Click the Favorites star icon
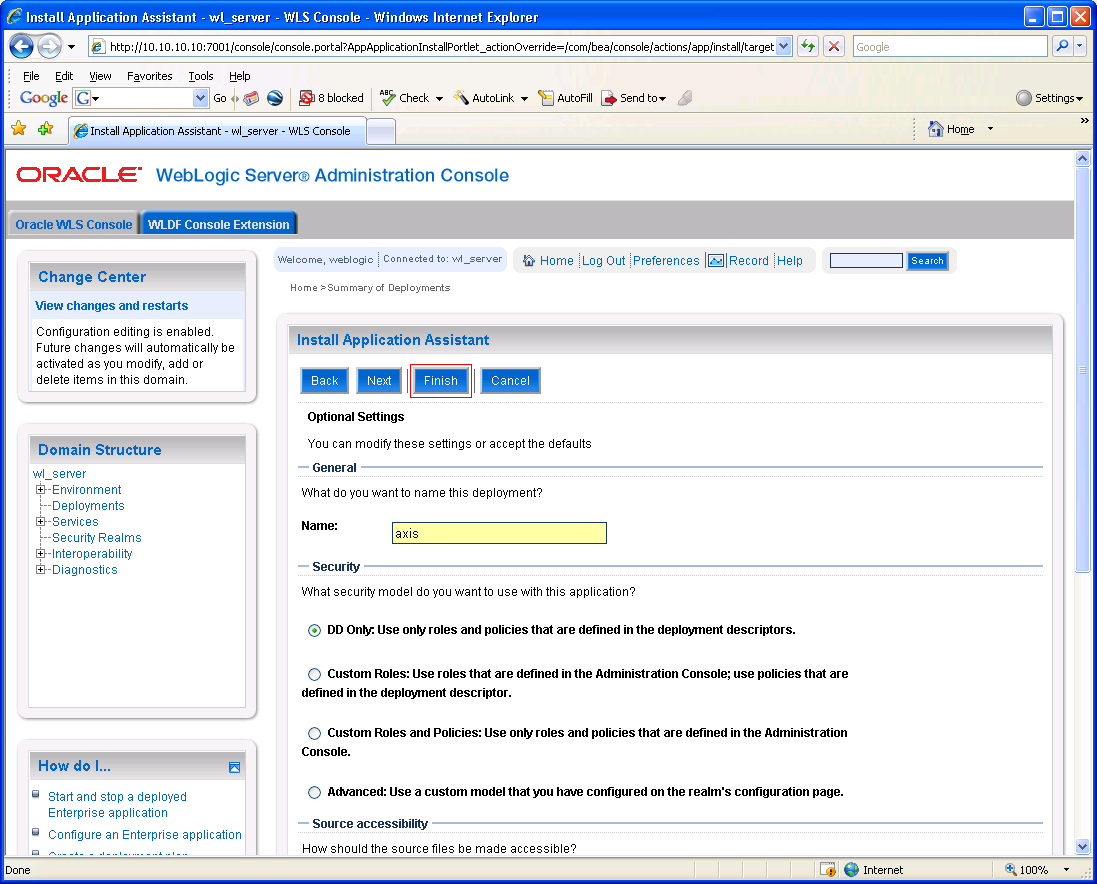This screenshot has width=1097, height=884. pyautogui.click(x=19, y=129)
